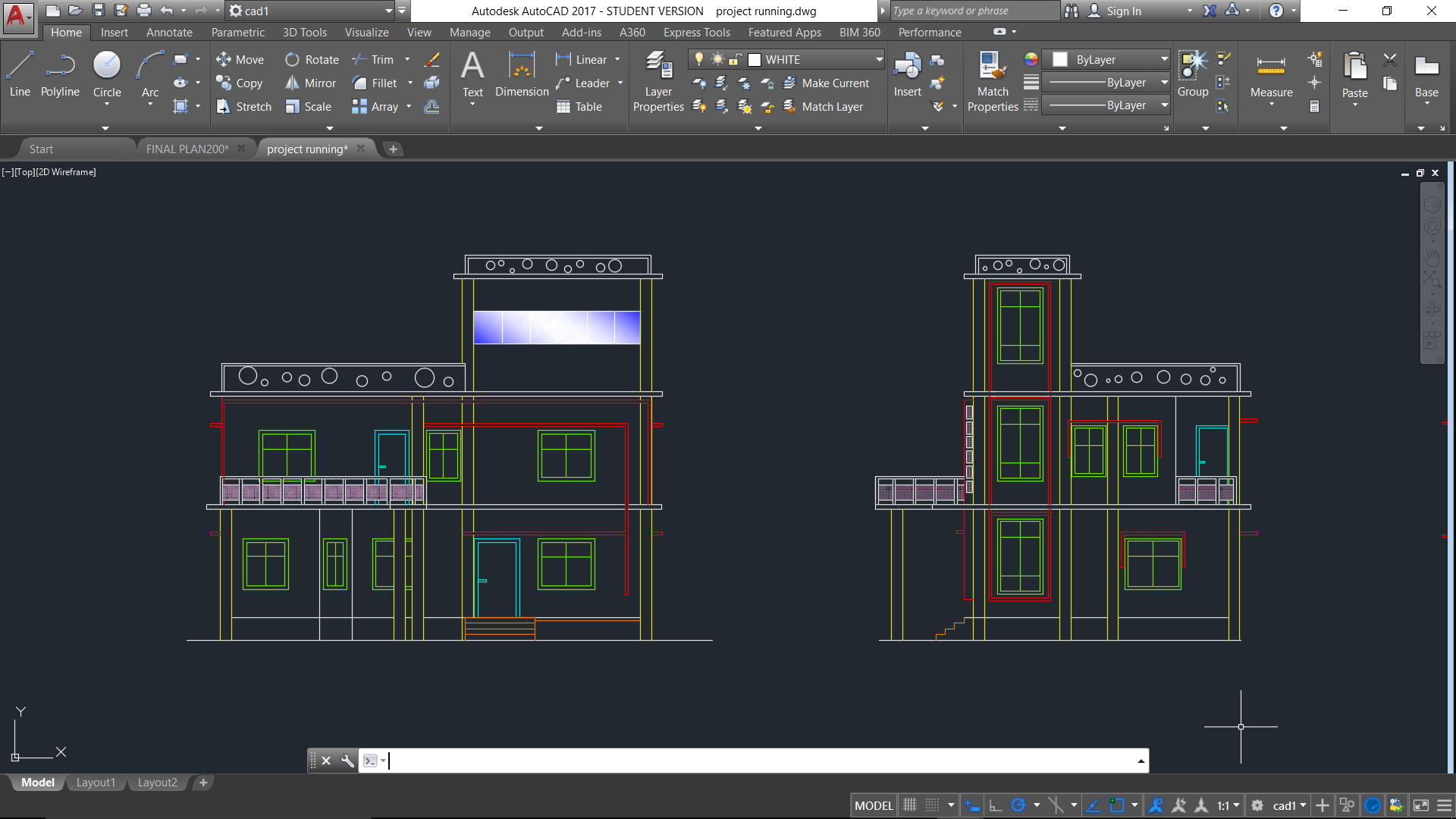This screenshot has width=1456, height=819.
Task: Toggle ortho mode in status bar
Action: (x=996, y=805)
